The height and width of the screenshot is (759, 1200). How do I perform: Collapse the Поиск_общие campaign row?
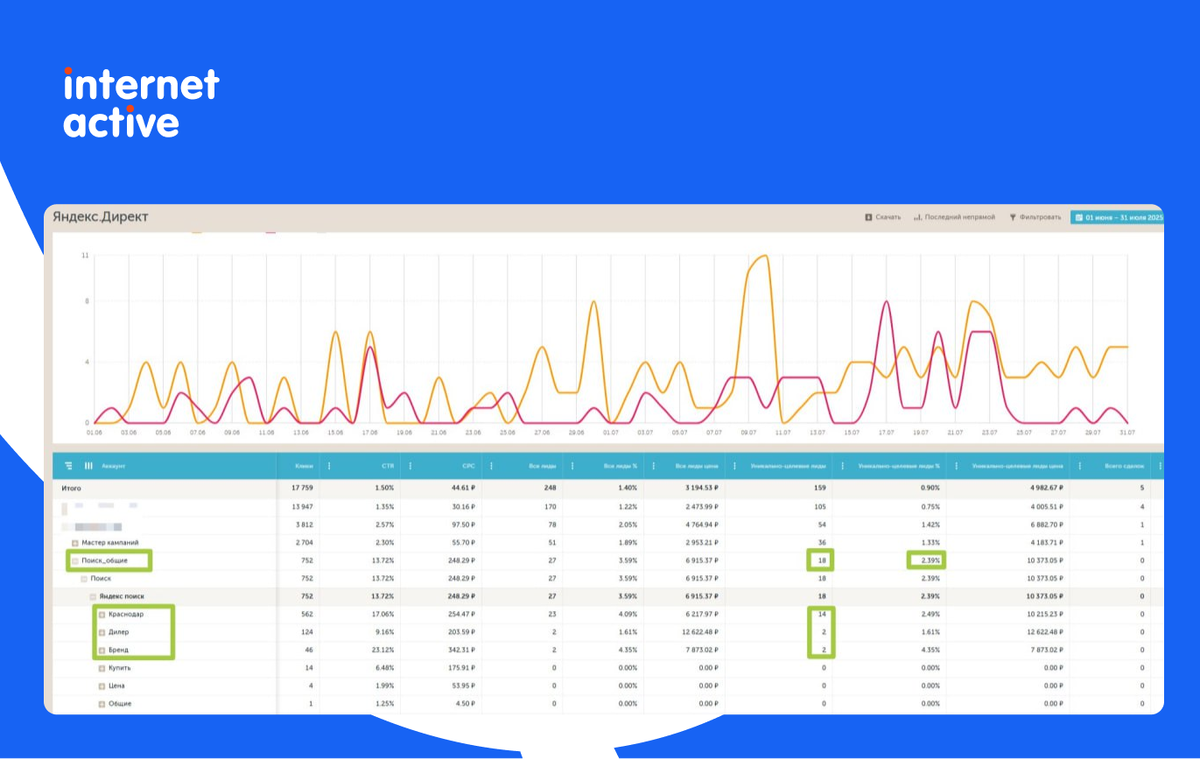click(75, 561)
